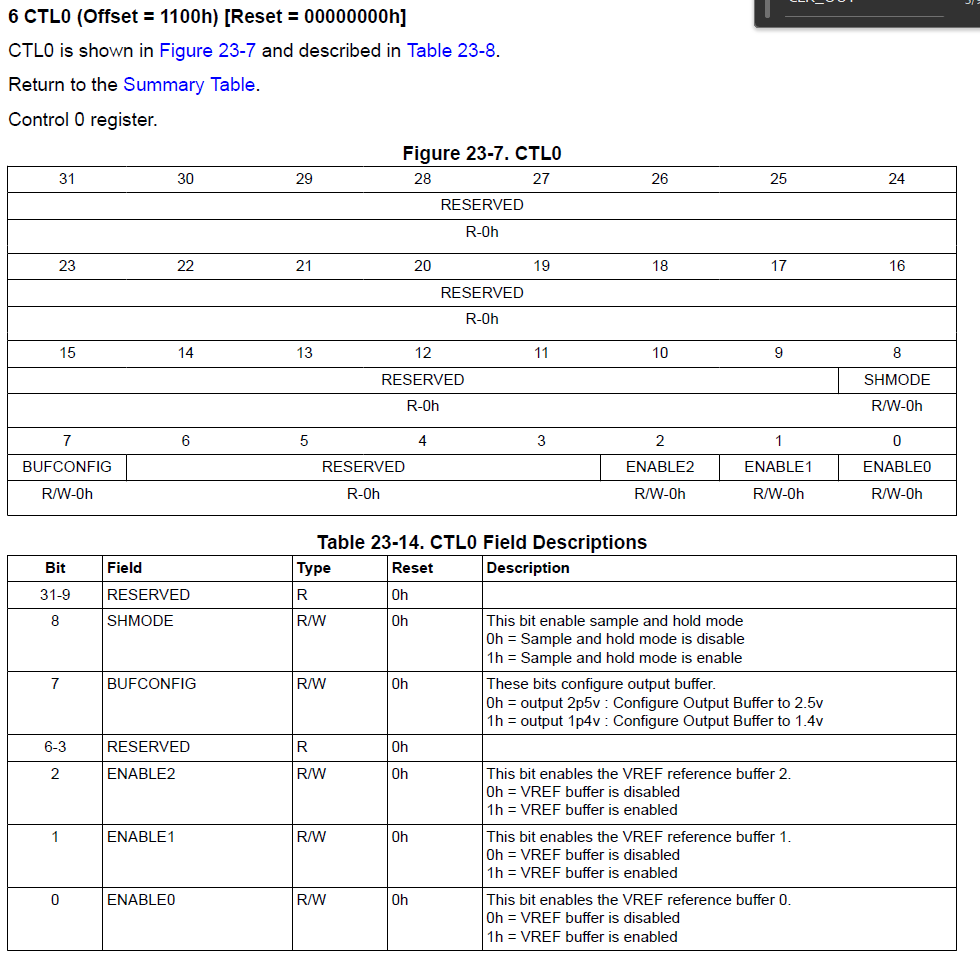
Task: Select the SHMODE row in the descriptions table
Action: (x=482, y=640)
